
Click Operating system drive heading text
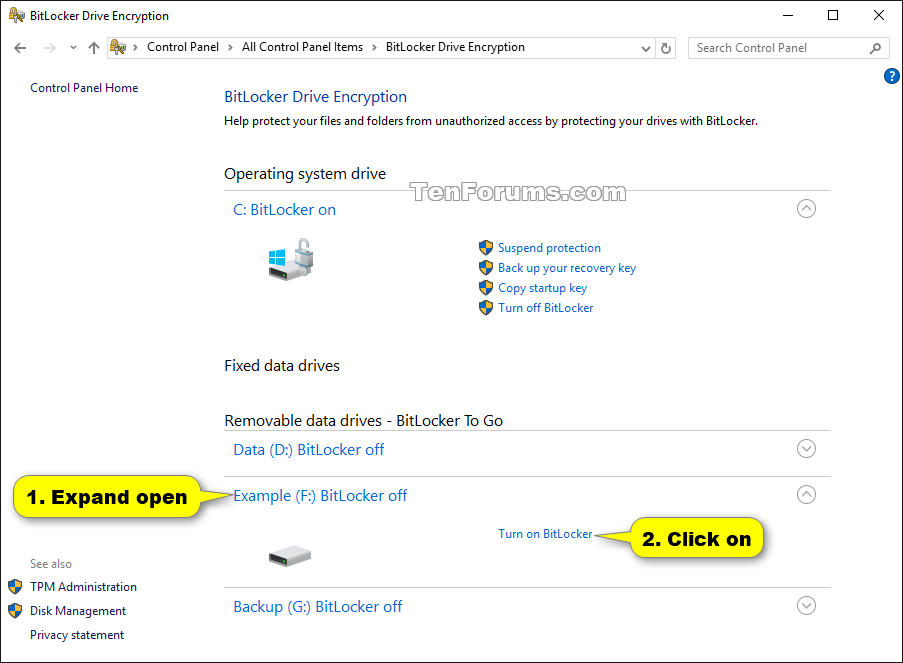click(305, 174)
